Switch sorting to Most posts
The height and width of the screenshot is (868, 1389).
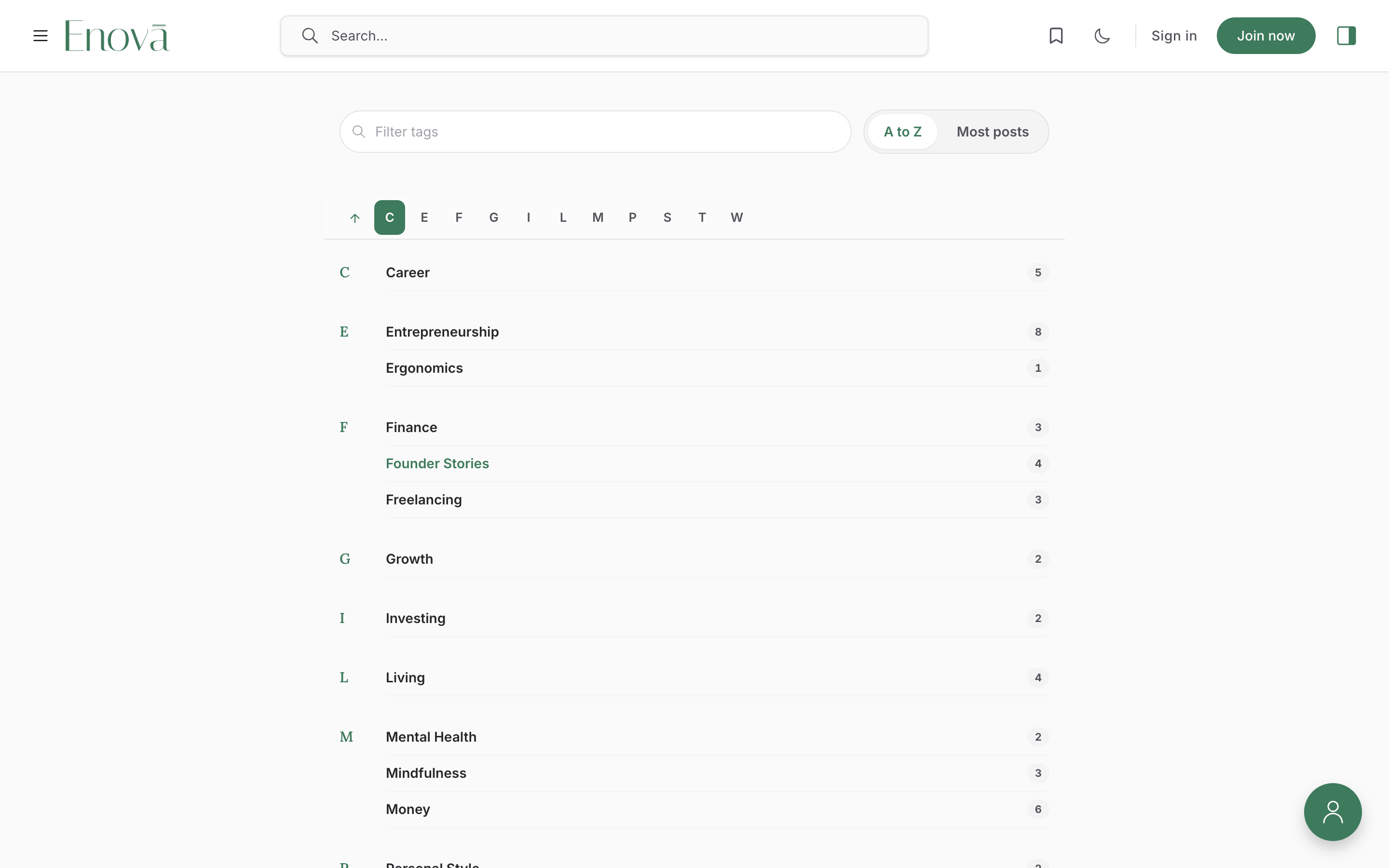tap(993, 132)
